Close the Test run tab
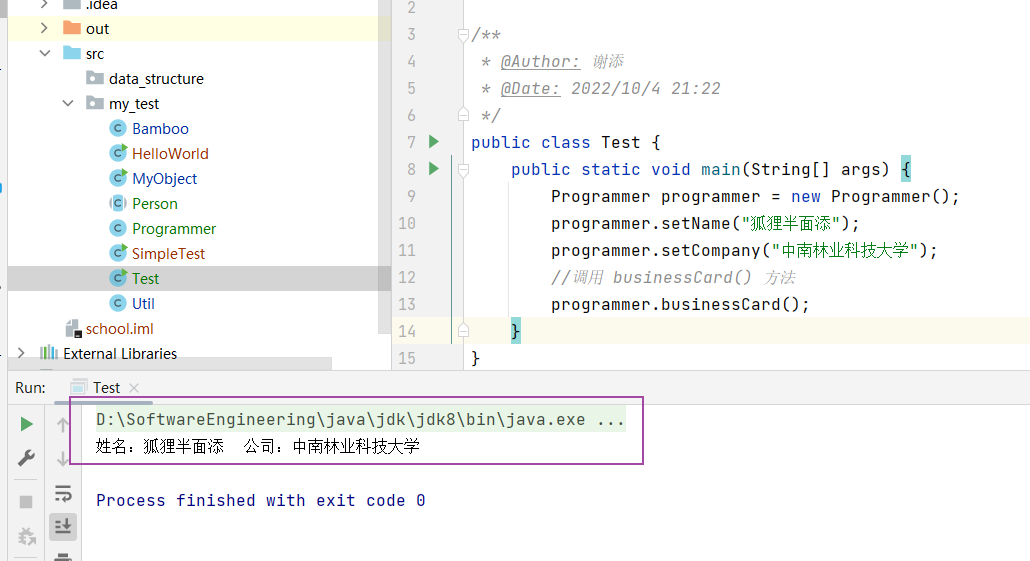Viewport: 1030px width, 561px height. 134,388
